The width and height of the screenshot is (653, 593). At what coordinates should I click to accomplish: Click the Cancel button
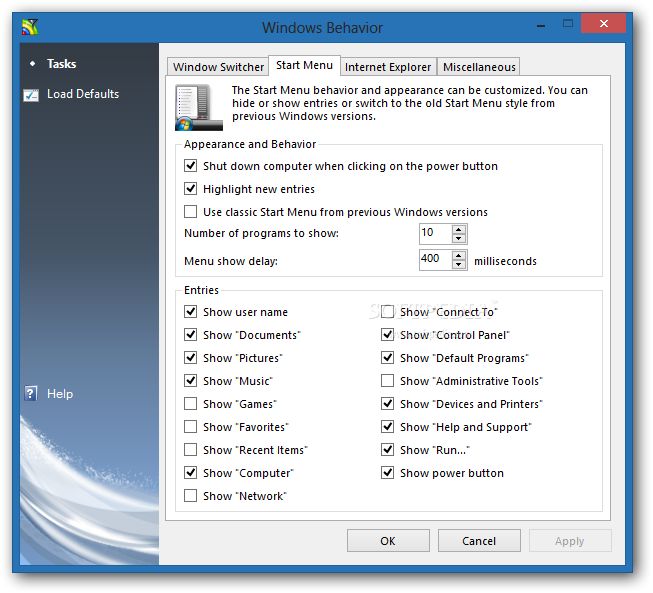point(479,541)
